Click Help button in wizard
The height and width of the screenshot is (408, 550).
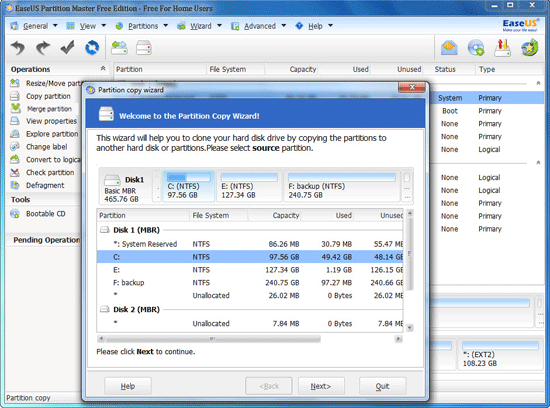pos(128,386)
